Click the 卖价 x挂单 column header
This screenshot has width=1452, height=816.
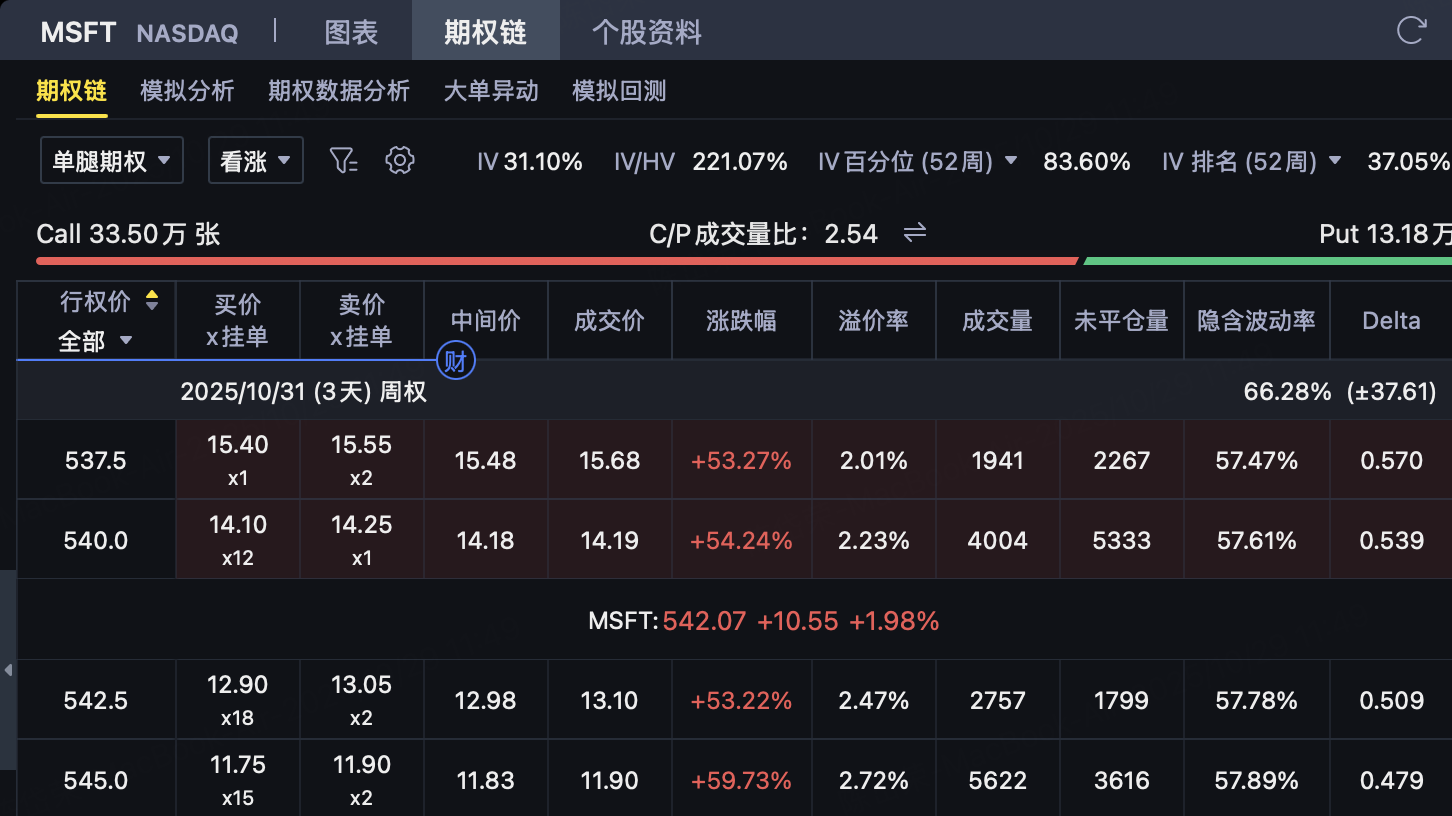pyautogui.click(x=362, y=320)
